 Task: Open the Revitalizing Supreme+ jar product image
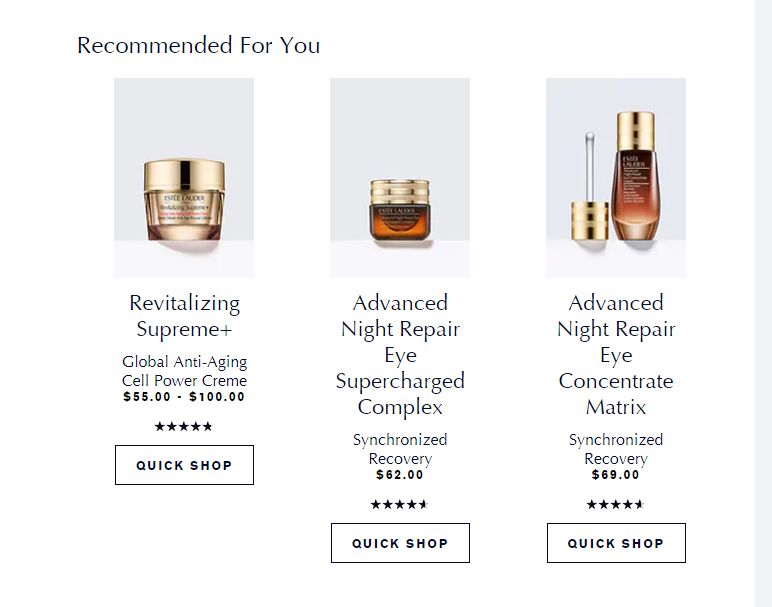(x=184, y=177)
